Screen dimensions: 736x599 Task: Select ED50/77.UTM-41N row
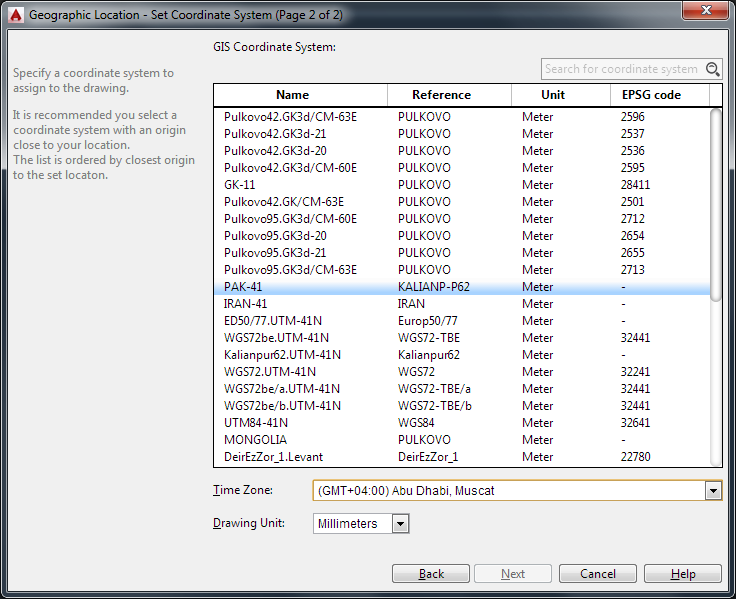[462, 321]
